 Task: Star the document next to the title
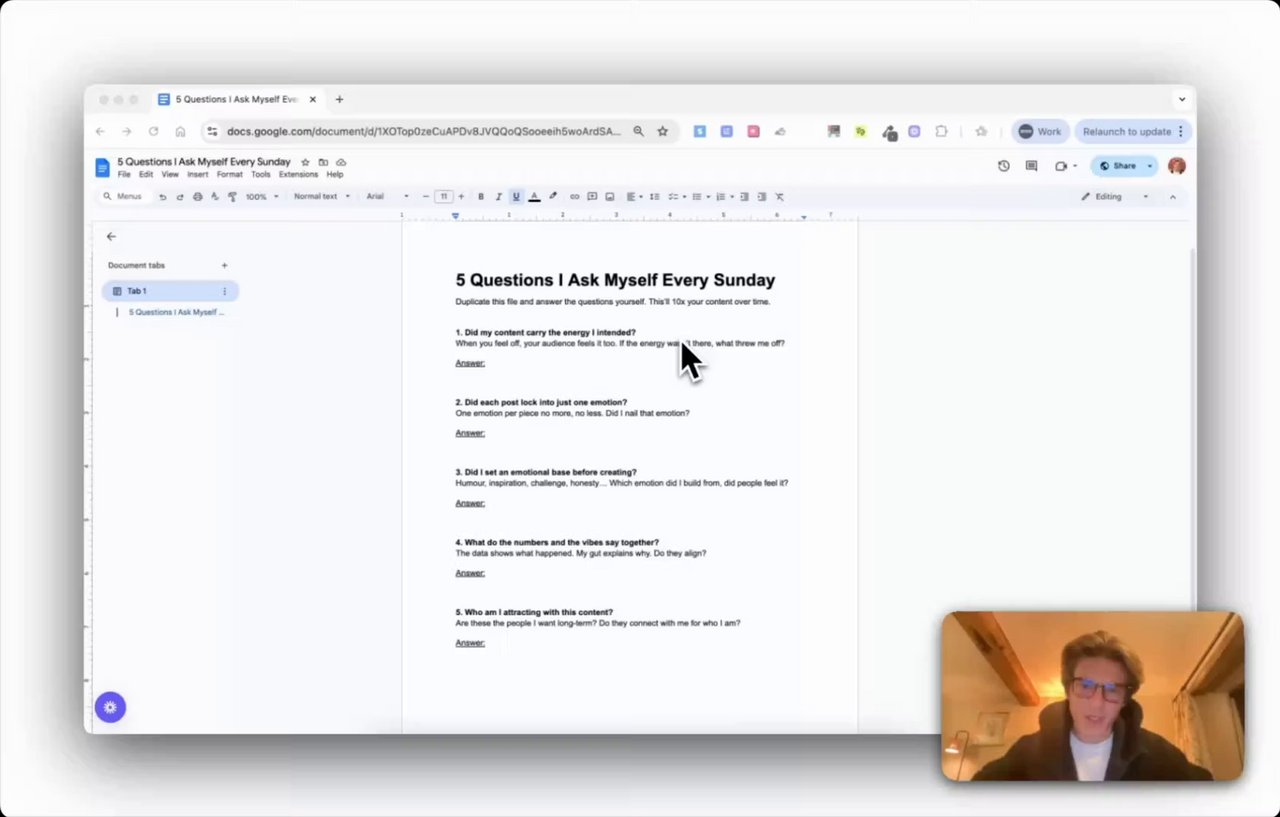(x=306, y=162)
